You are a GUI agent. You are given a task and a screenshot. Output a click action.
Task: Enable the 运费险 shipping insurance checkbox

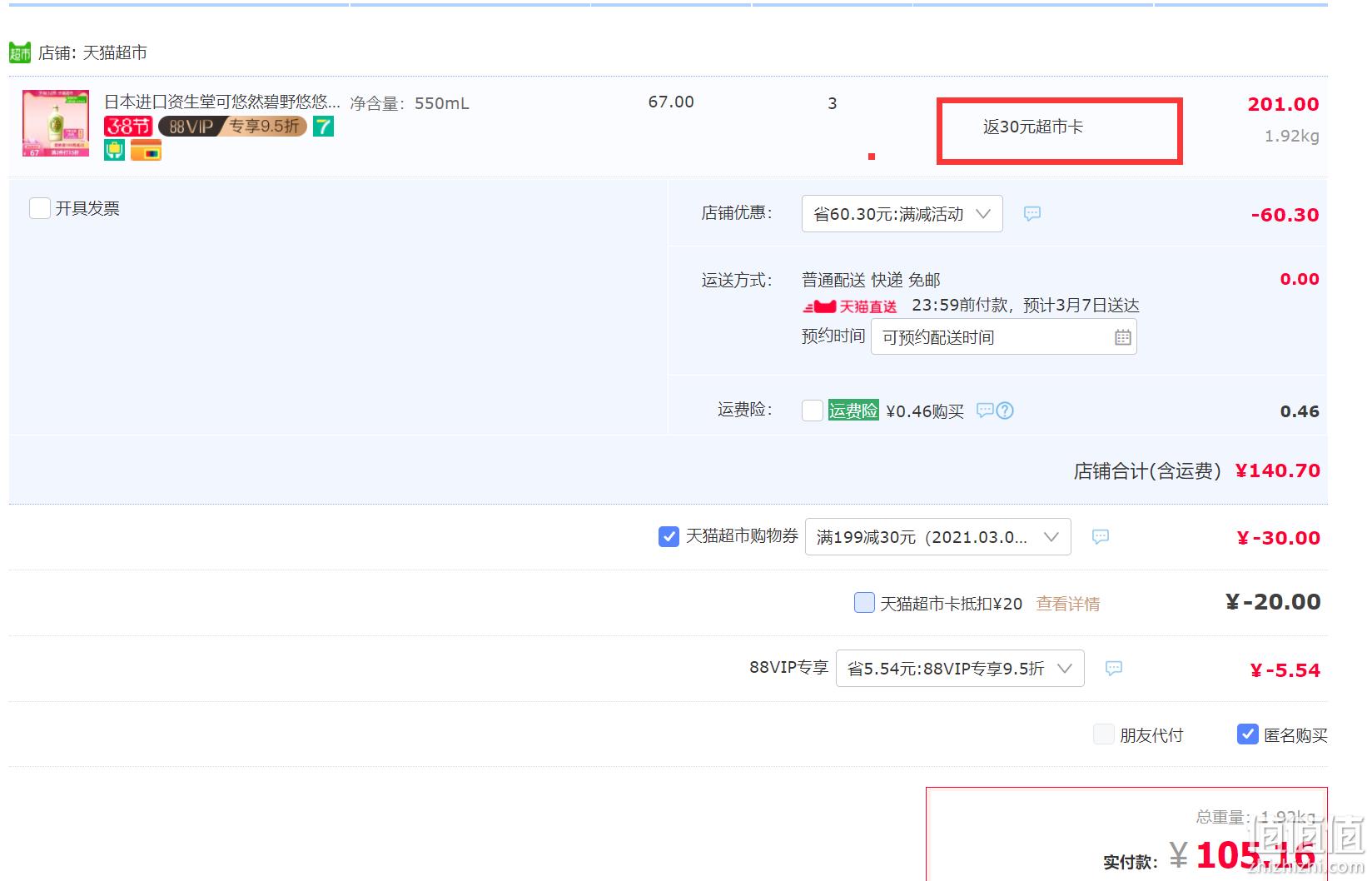click(813, 411)
